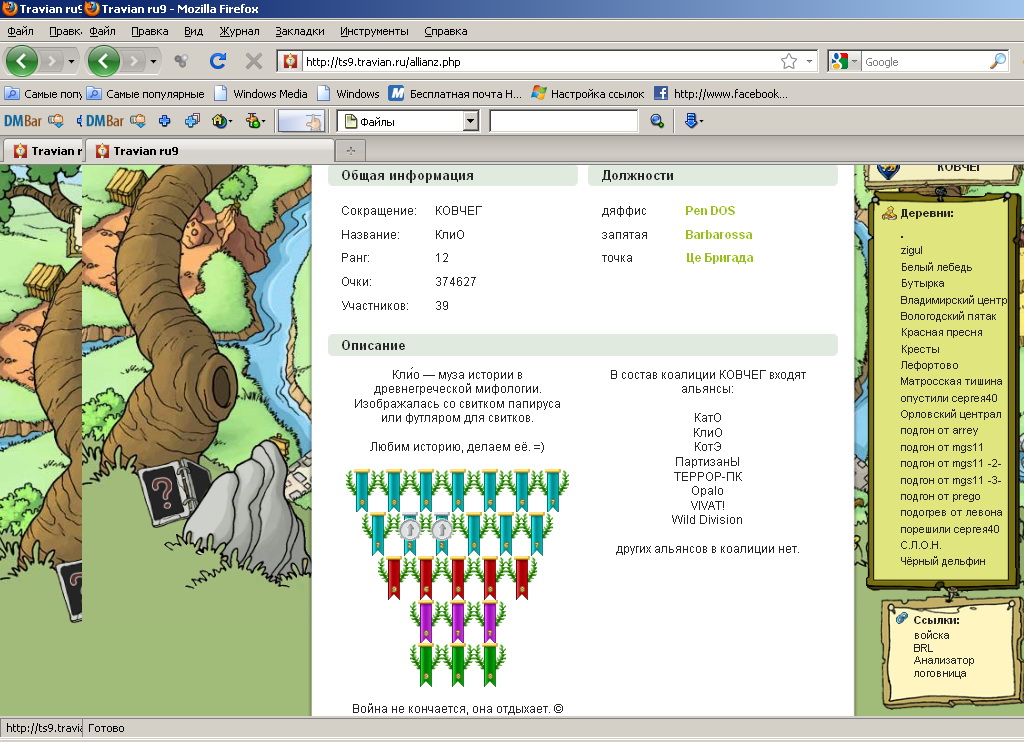Image resolution: width=1024 pixels, height=742 pixels.
Task: Open the войска link under Ссылки
Action: point(931,635)
